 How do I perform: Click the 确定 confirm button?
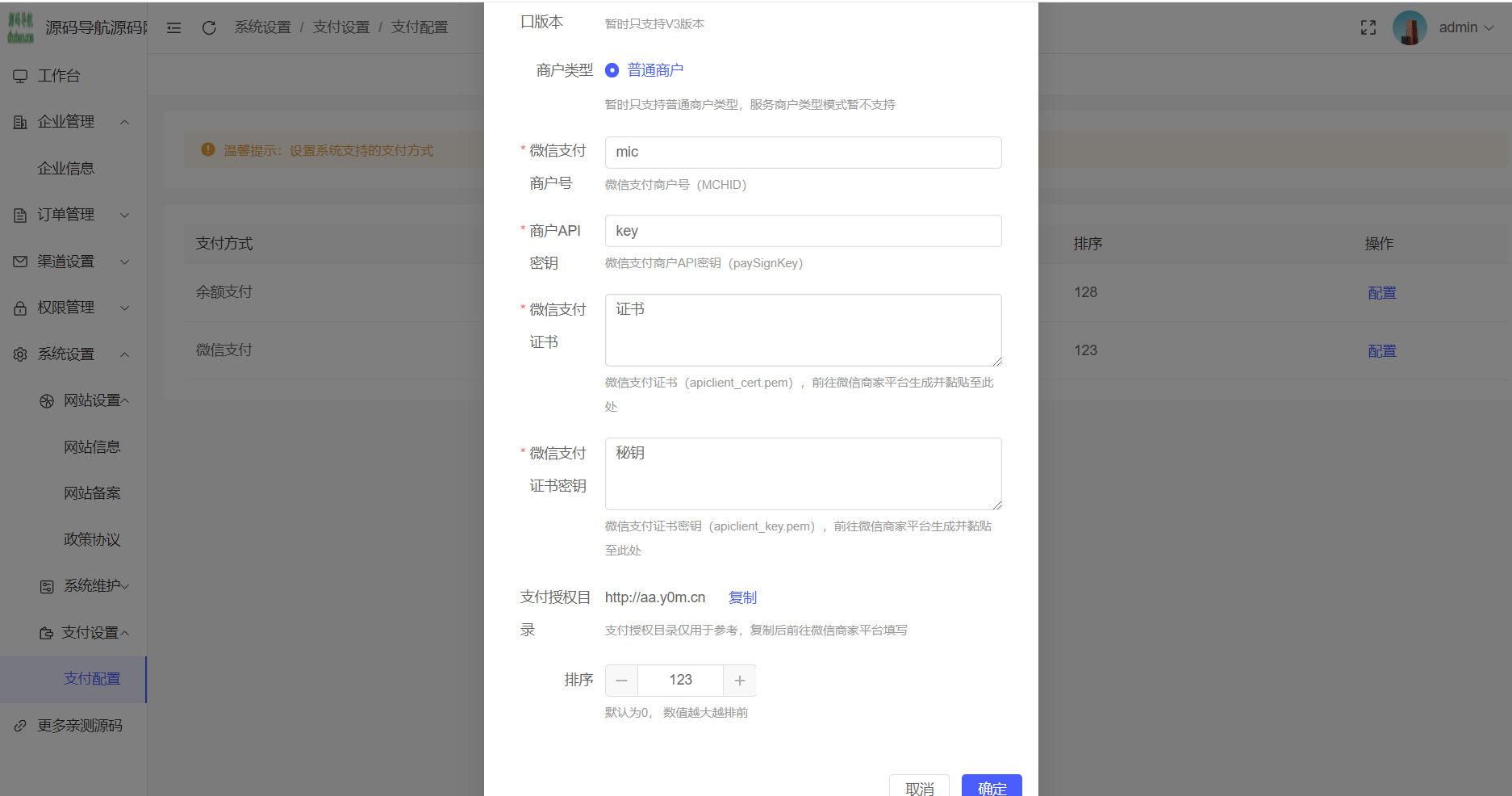[x=991, y=786]
